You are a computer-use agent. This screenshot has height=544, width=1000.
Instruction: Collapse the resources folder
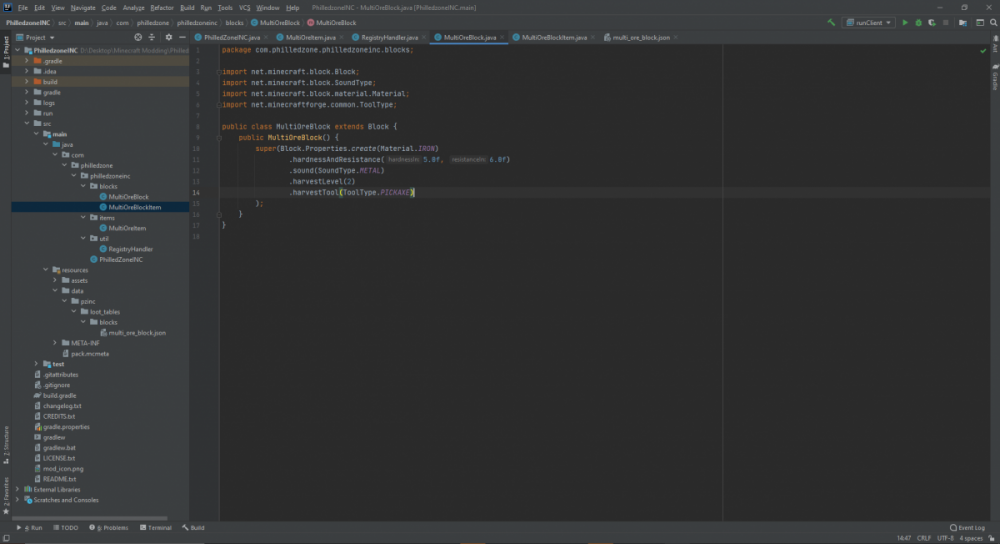pos(46,270)
